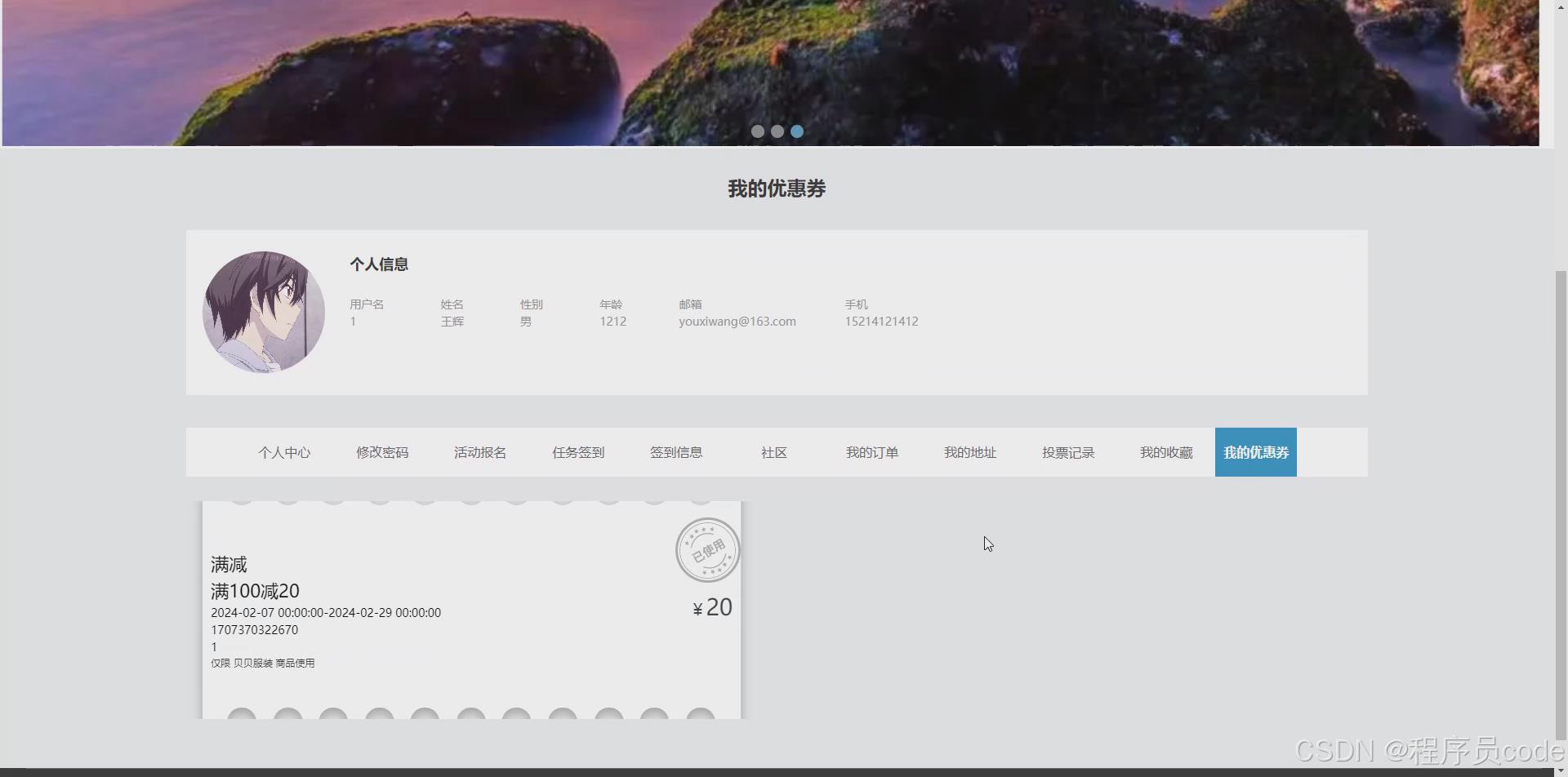
Task: Select the active third carousel dot
Action: [796, 131]
